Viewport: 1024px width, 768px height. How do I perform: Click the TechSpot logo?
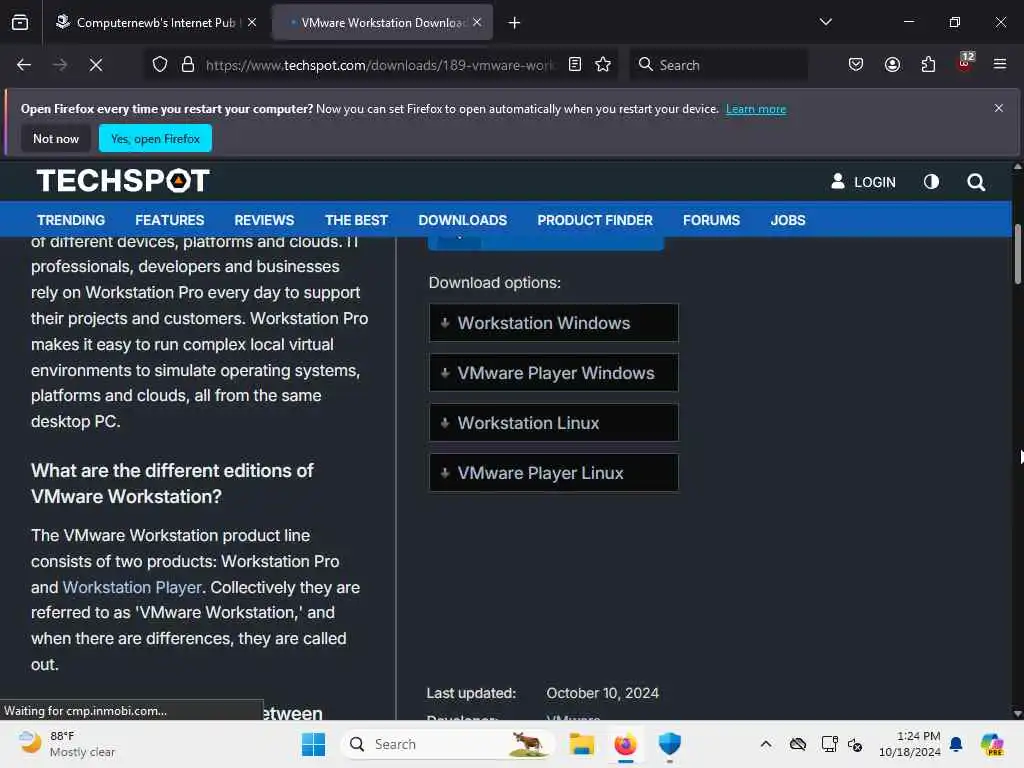pos(123,181)
